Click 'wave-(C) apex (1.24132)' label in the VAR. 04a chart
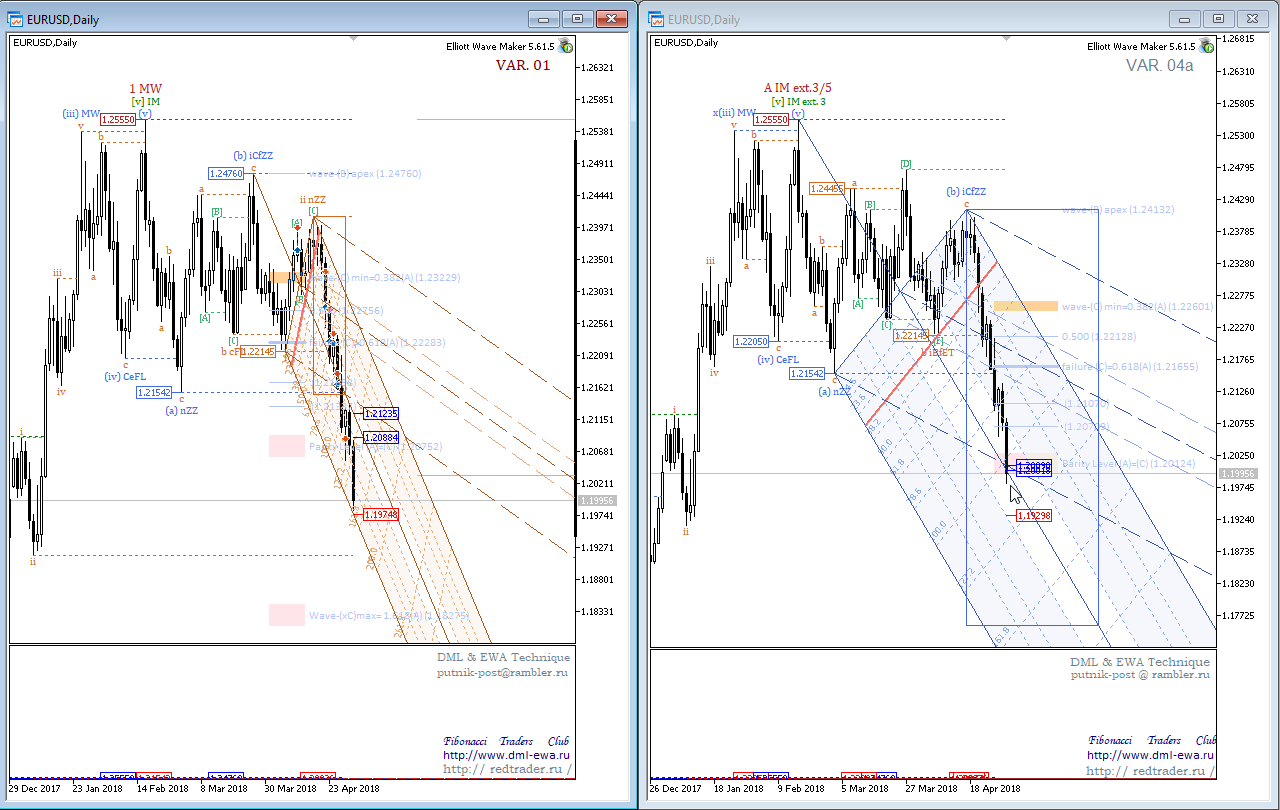 pyautogui.click(x=1118, y=210)
